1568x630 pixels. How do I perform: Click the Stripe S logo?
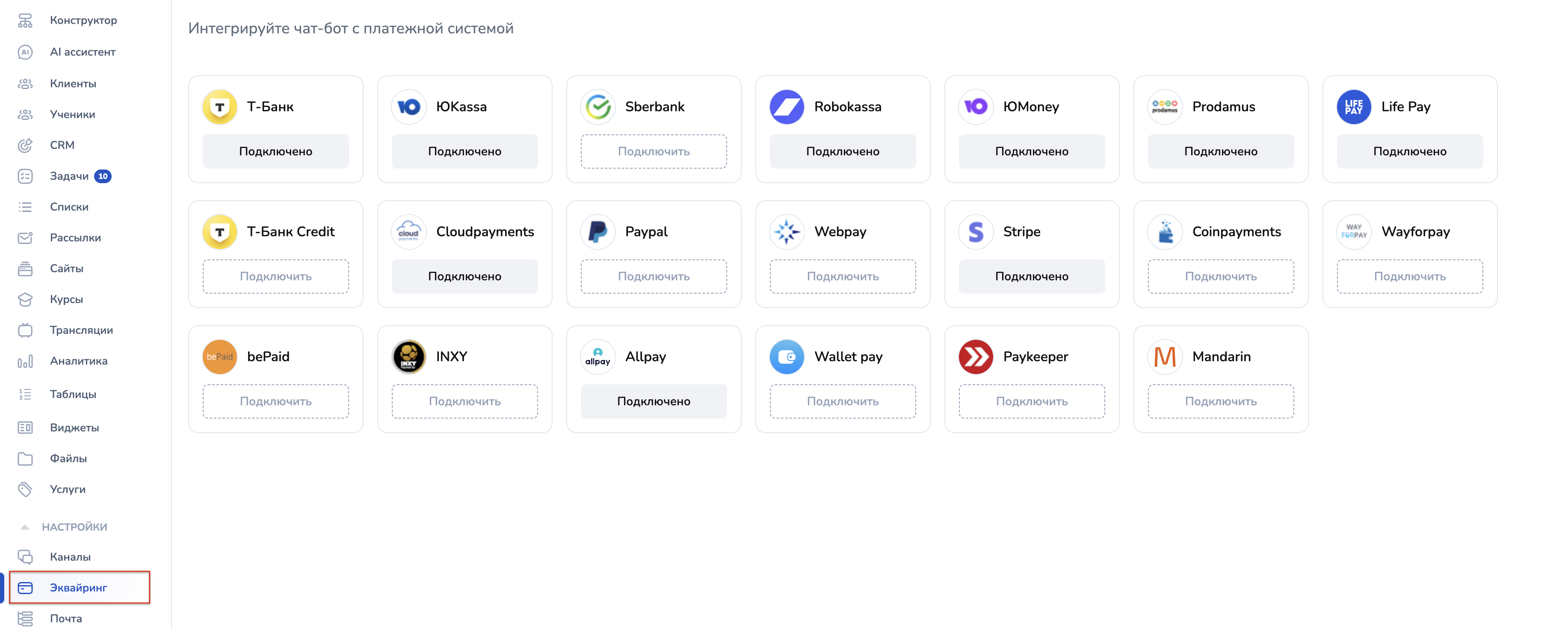pos(976,232)
